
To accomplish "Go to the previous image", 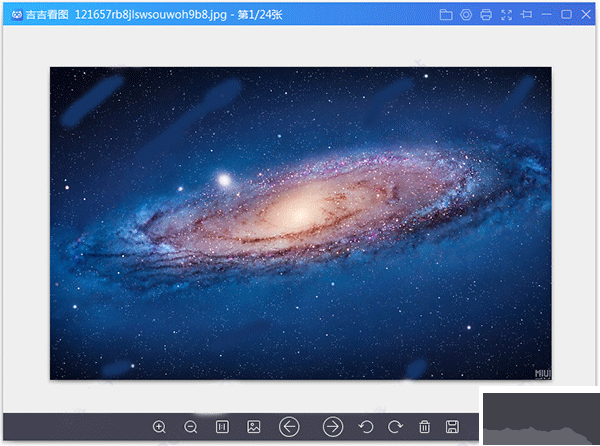I will [x=289, y=427].
